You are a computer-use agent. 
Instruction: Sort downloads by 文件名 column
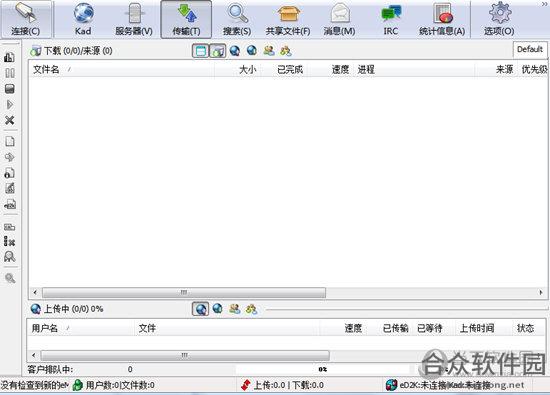tap(121, 69)
